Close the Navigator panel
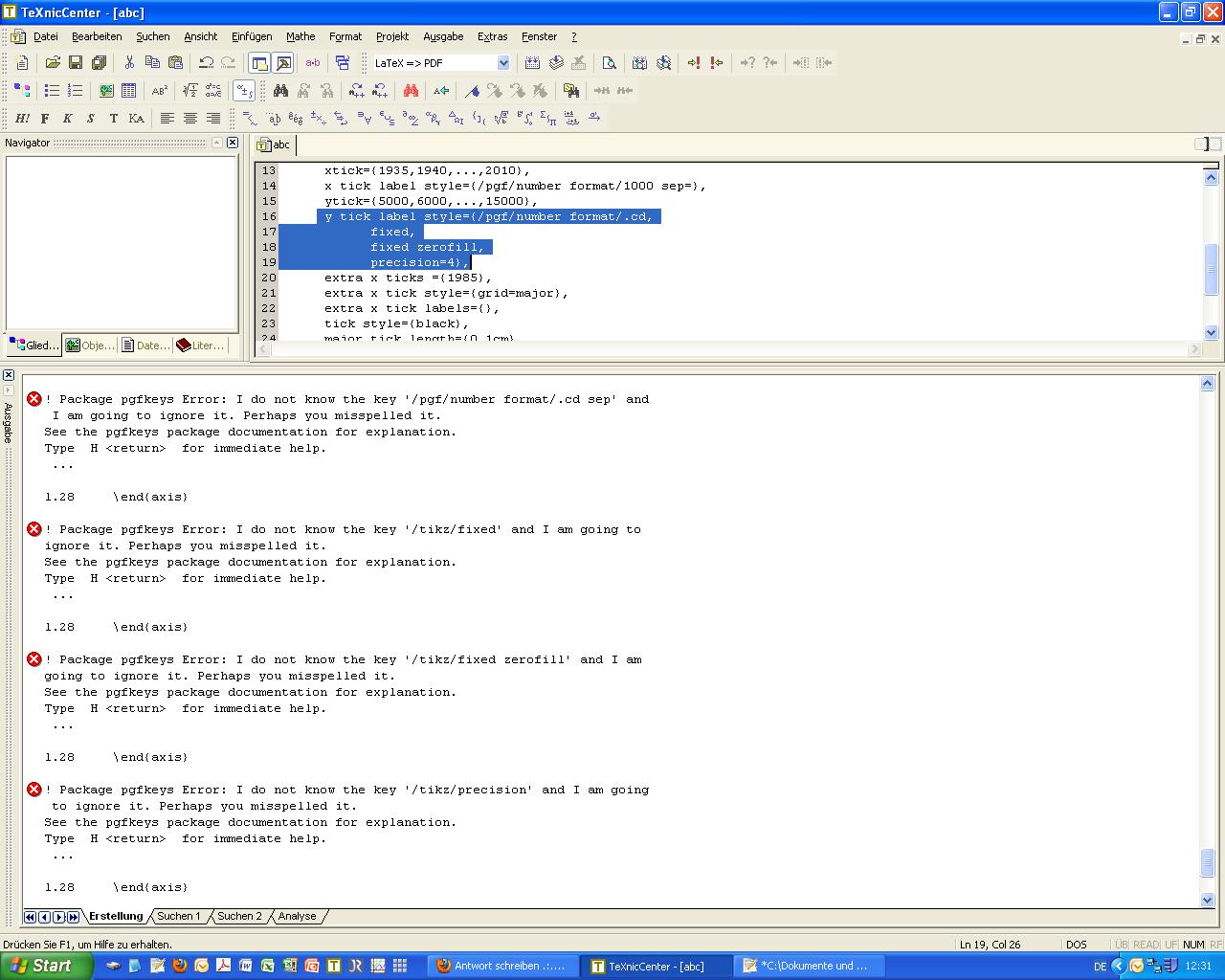This screenshot has height=980, width=1225. click(x=232, y=143)
